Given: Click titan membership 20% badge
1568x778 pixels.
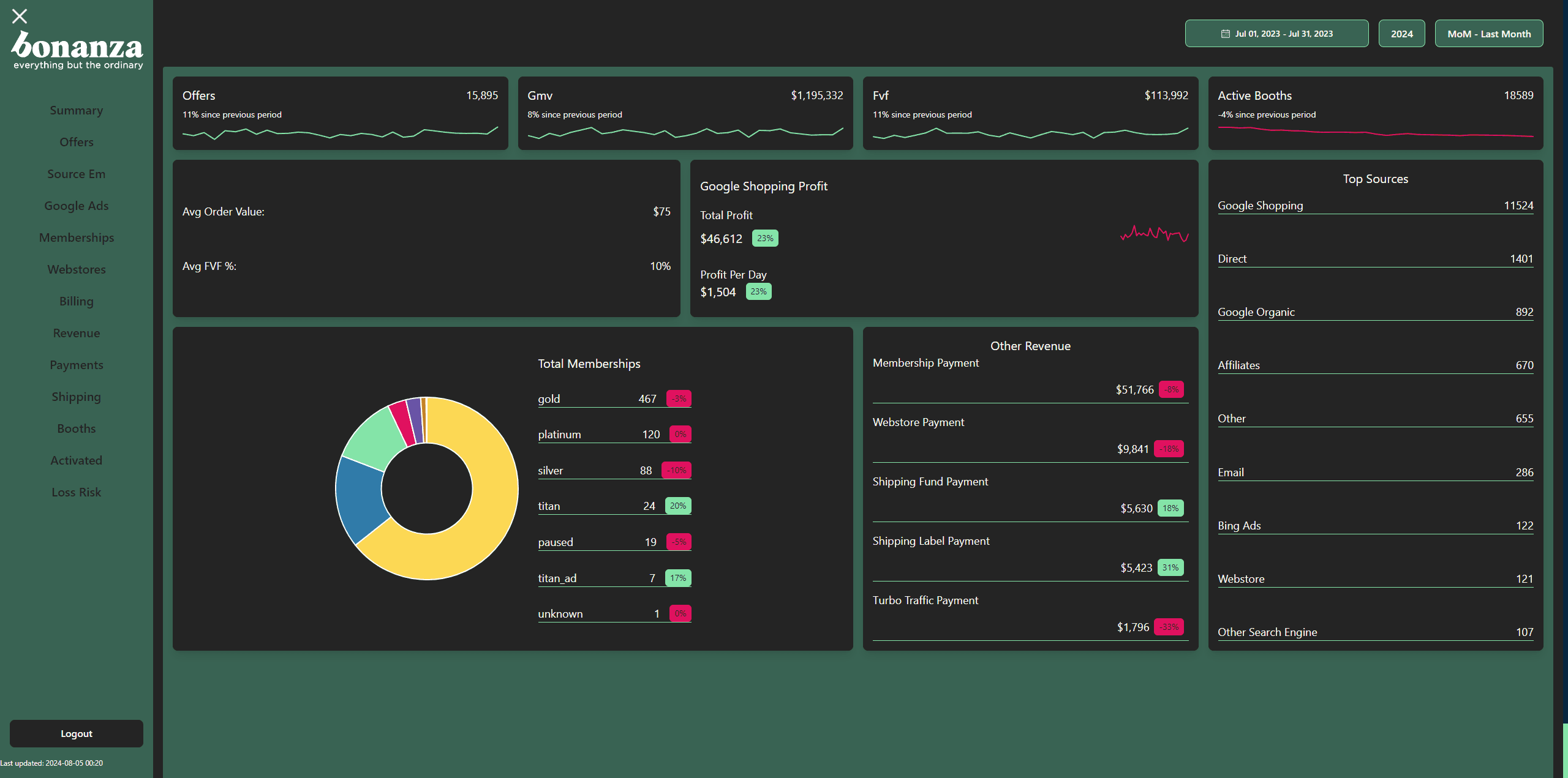Looking at the screenshot, I should click(x=678, y=506).
